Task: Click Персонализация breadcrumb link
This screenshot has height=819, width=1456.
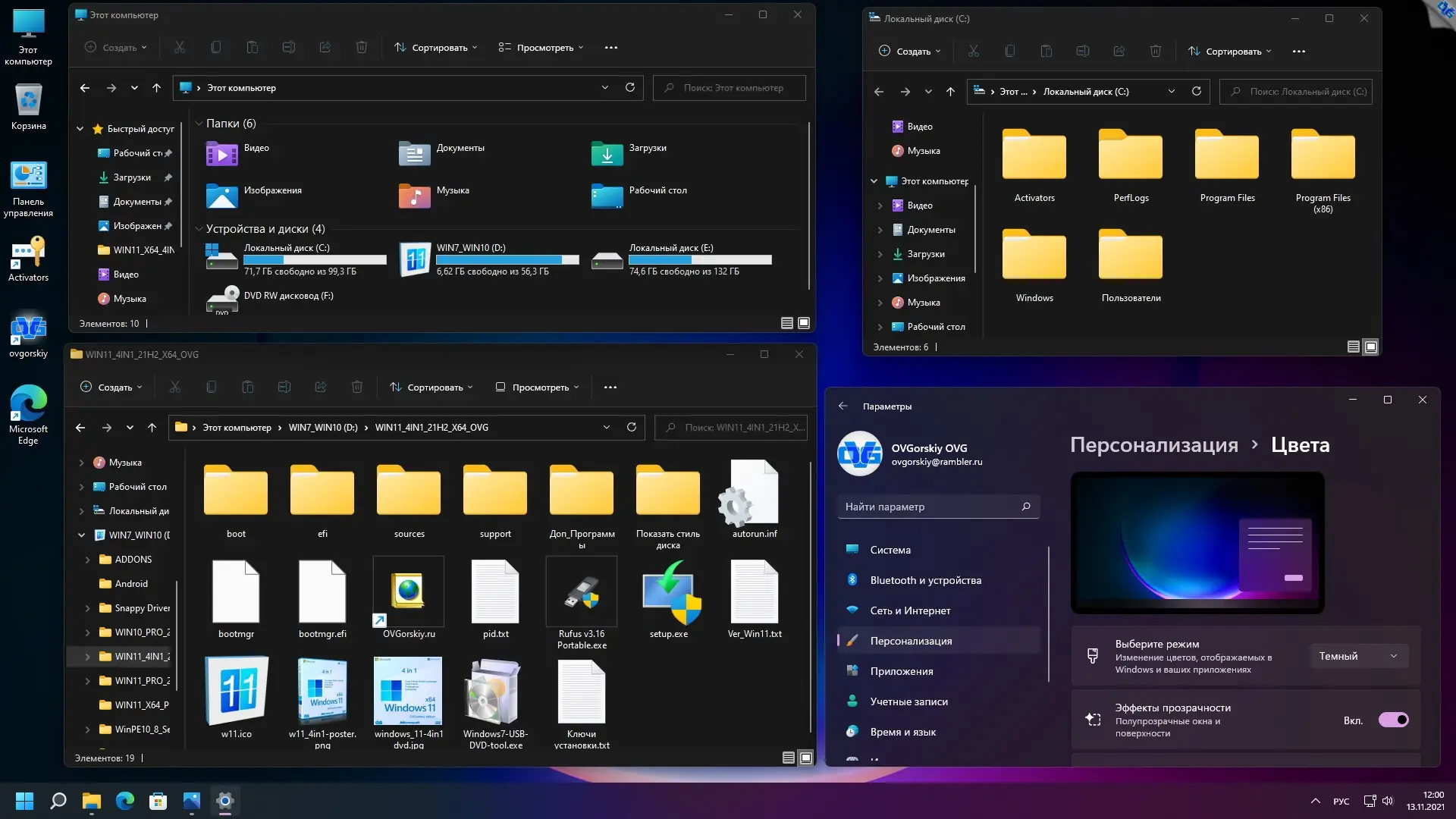Action: pyautogui.click(x=1153, y=445)
